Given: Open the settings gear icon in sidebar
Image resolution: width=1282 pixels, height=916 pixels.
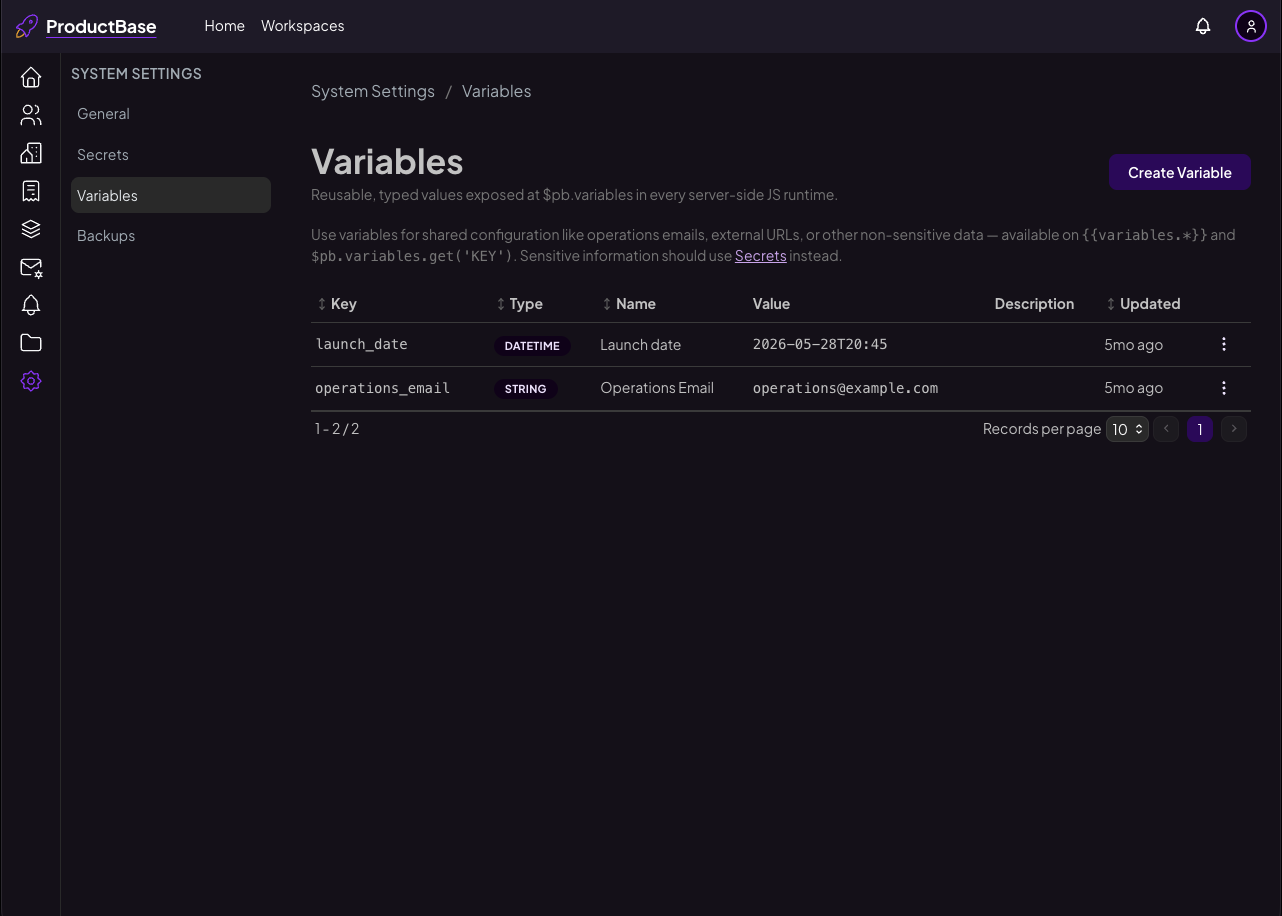Looking at the screenshot, I should coord(31,381).
